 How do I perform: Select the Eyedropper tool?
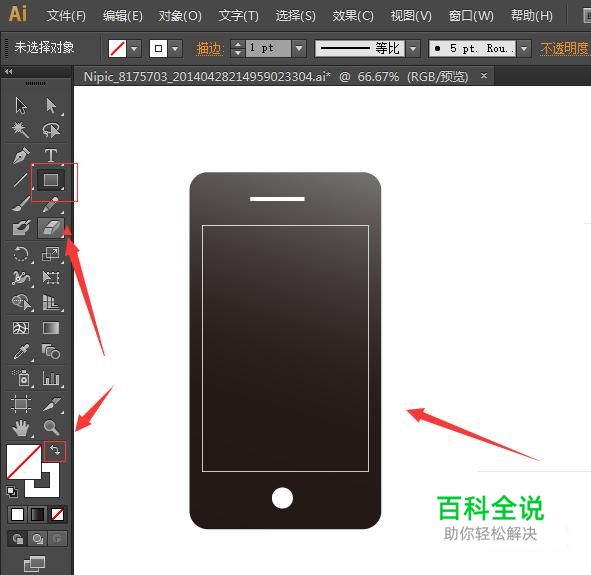click(x=21, y=352)
